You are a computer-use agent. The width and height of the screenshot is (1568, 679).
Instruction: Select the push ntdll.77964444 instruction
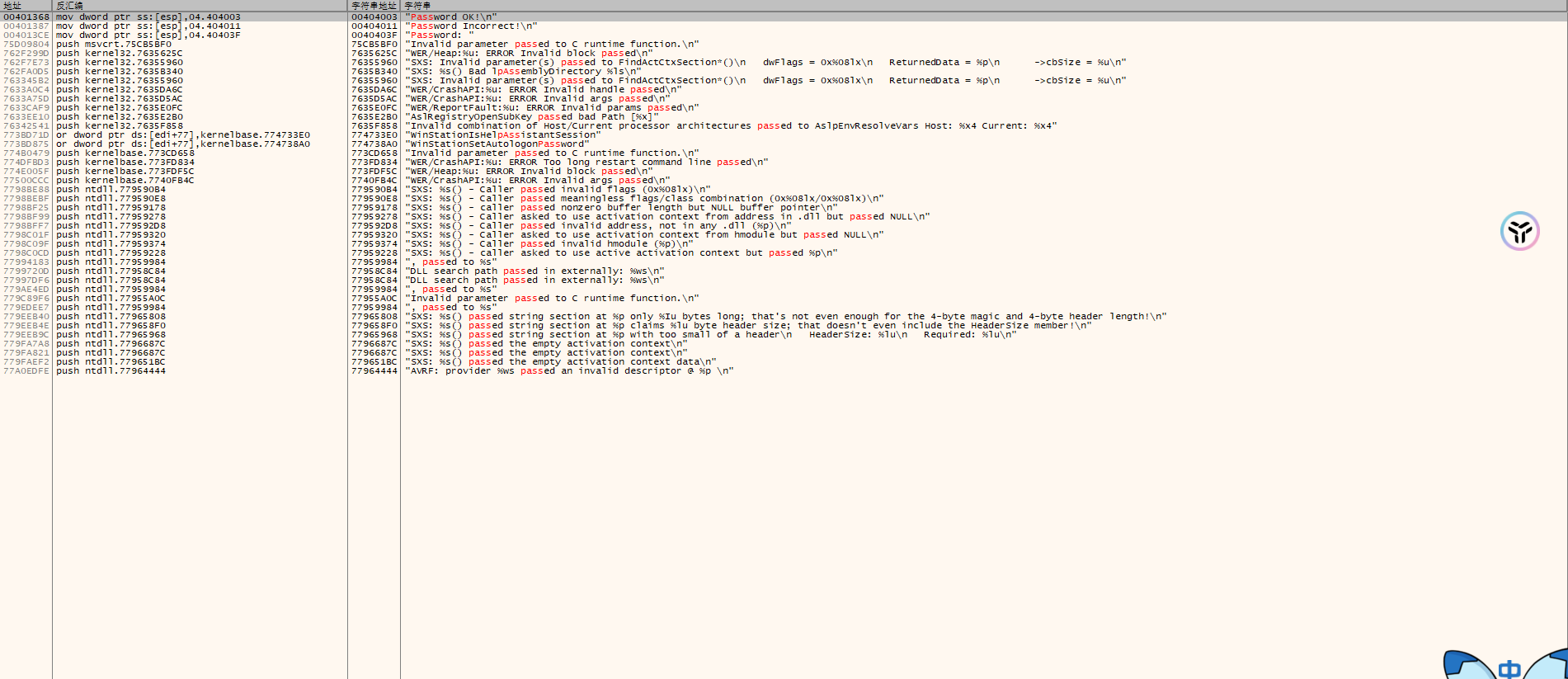(x=111, y=370)
